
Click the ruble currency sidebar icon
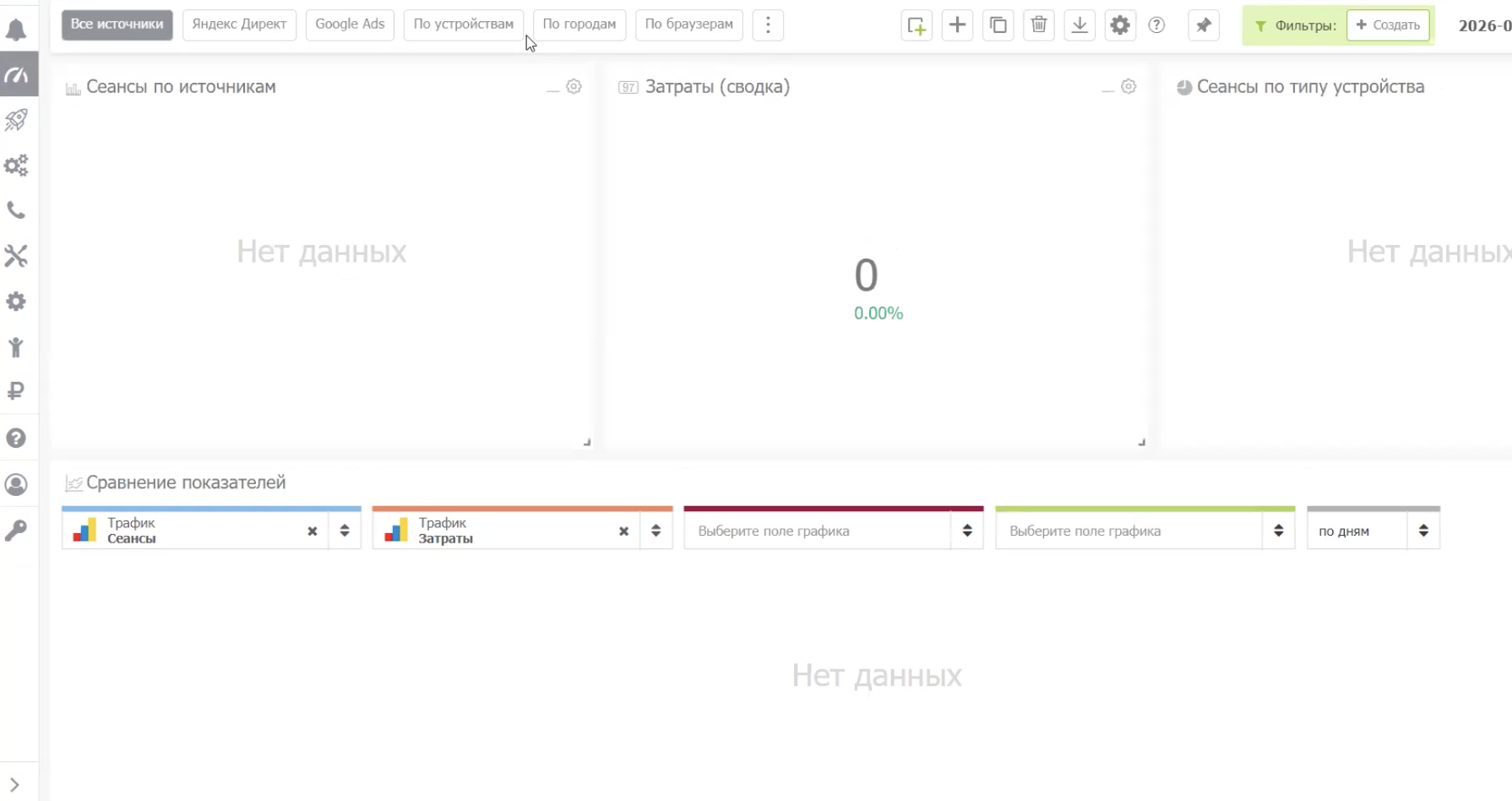click(16, 391)
